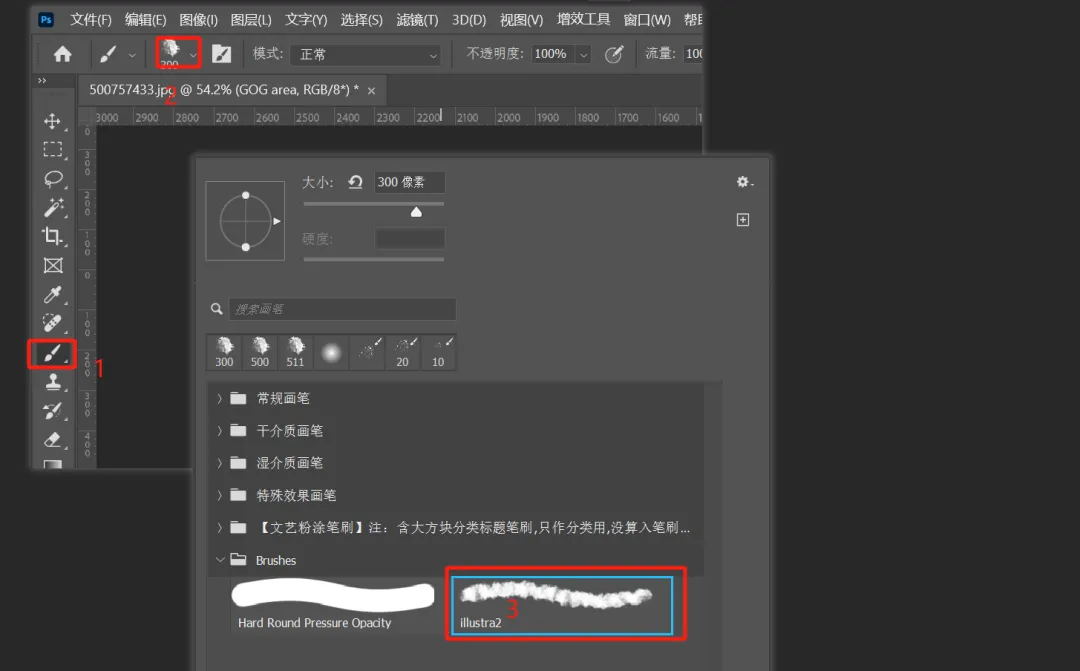Select the Spot Healing Brush tool
1080x671 pixels.
(x=52, y=323)
